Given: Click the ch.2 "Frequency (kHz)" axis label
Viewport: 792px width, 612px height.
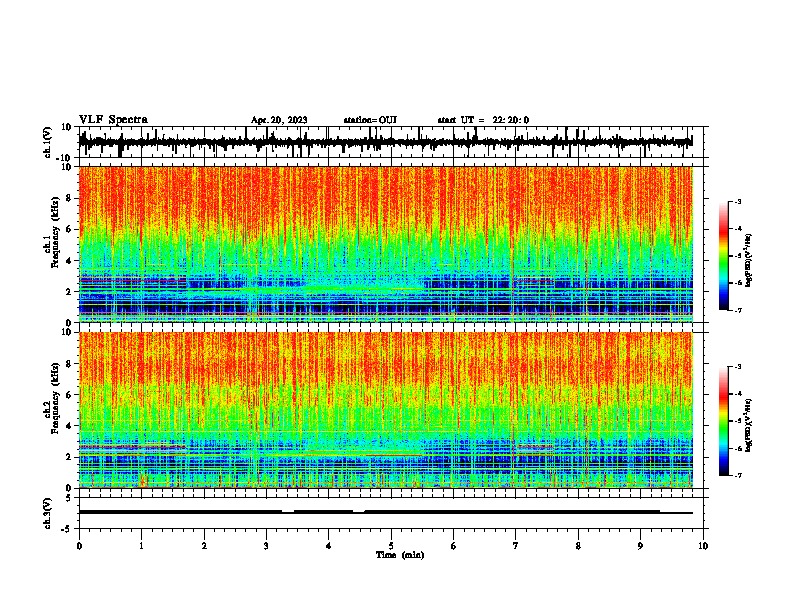Looking at the screenshot, I should (x=55, y=398).
